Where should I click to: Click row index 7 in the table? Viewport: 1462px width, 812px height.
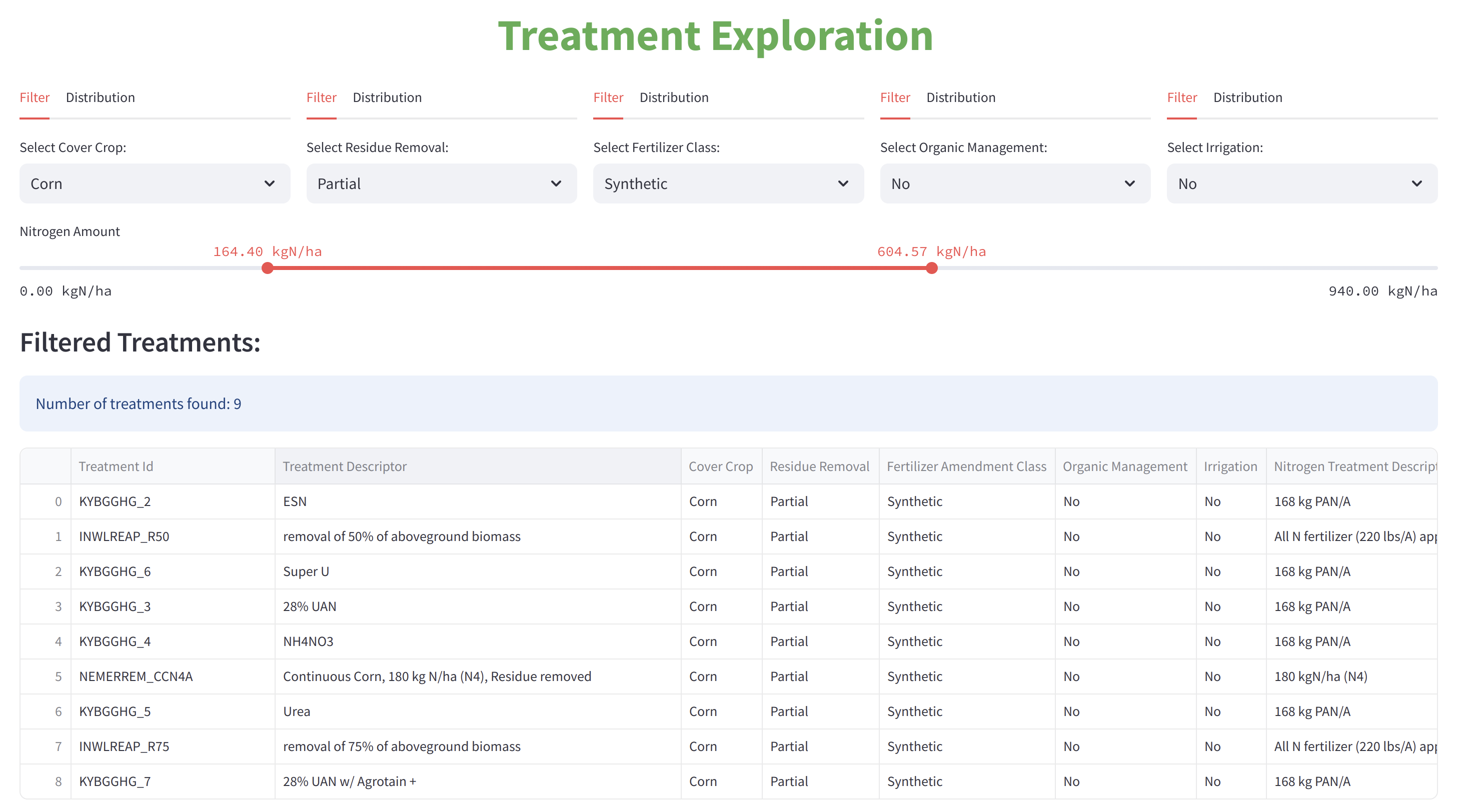(x=58, y=746)
